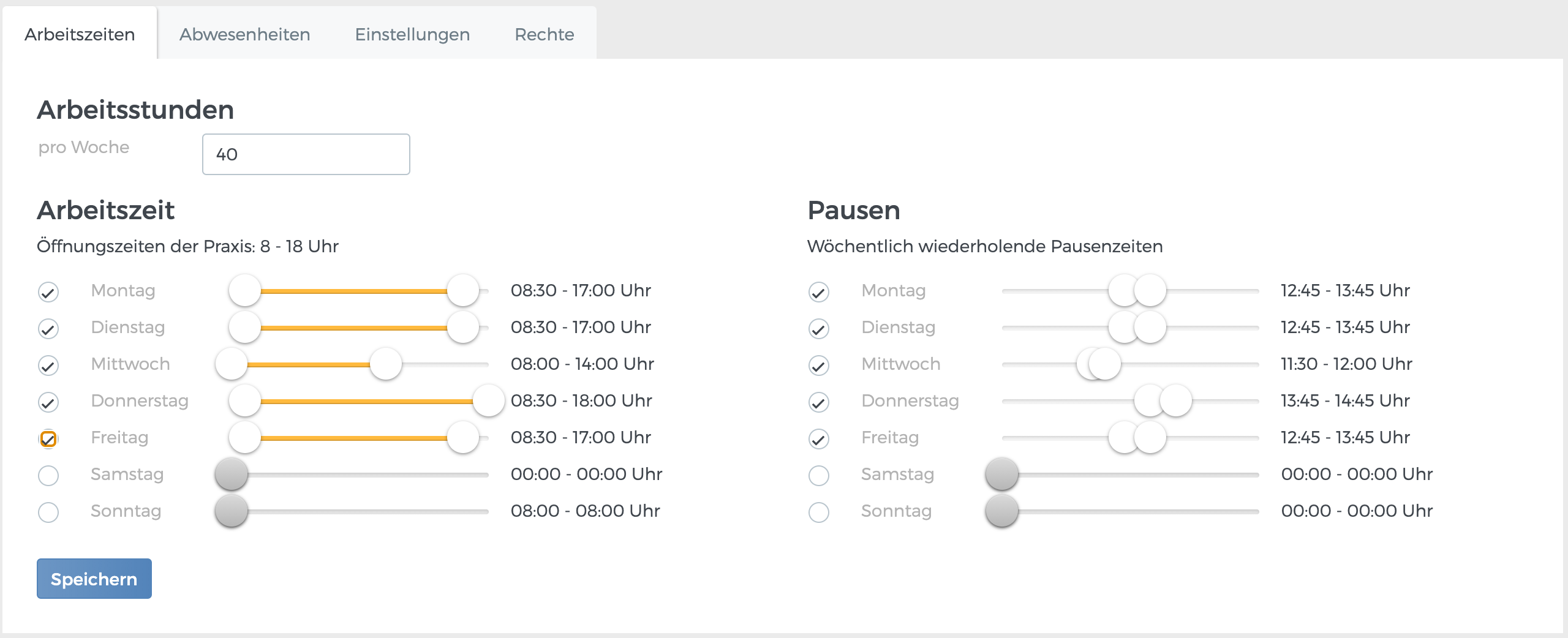Click the Mittwoch end time slider handle
Screen dimensions: 1568x638
point(386,364)
